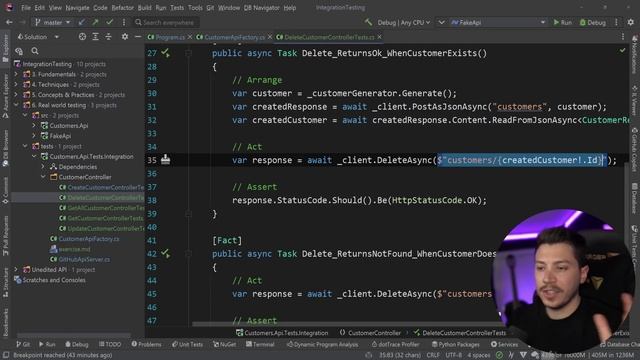Open the Navigate menu
Image resolution: width=640 pixels, height=360 pixels.
point(77,7)
